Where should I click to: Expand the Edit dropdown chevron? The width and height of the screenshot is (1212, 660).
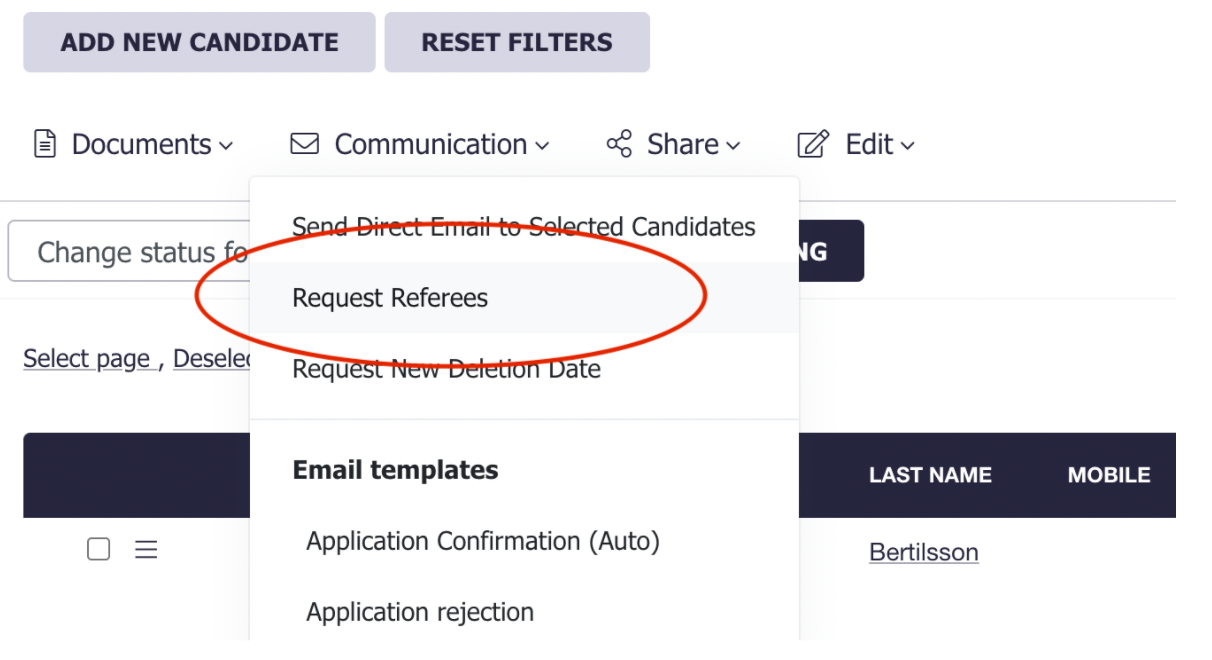(907, 146)
